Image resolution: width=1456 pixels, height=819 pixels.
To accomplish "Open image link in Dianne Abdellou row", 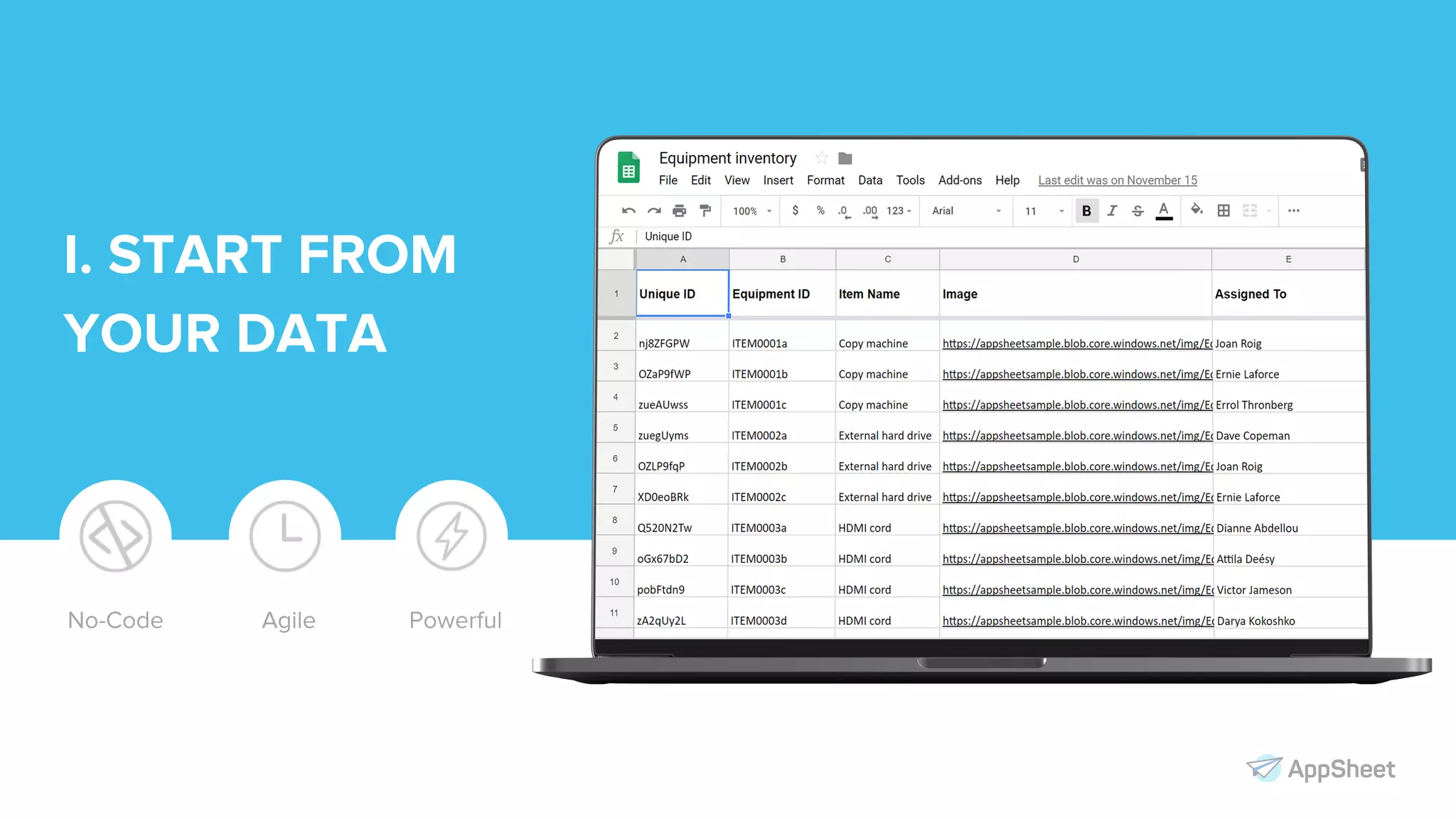I will point(1077,528).
